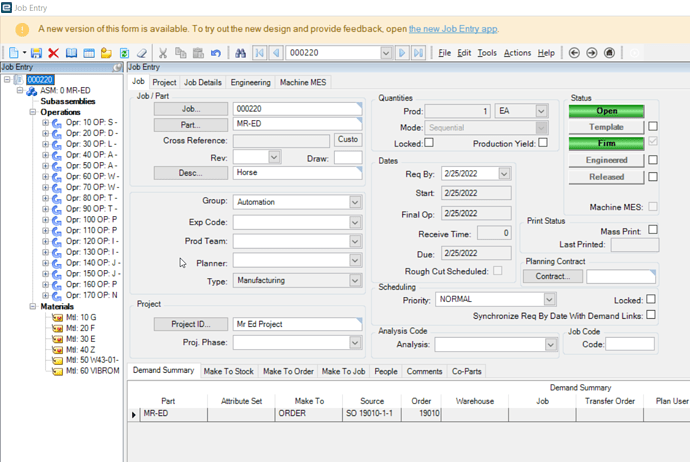Open the Planner dropdown
Screen dimensions: 690x462
tap(355, 260)
